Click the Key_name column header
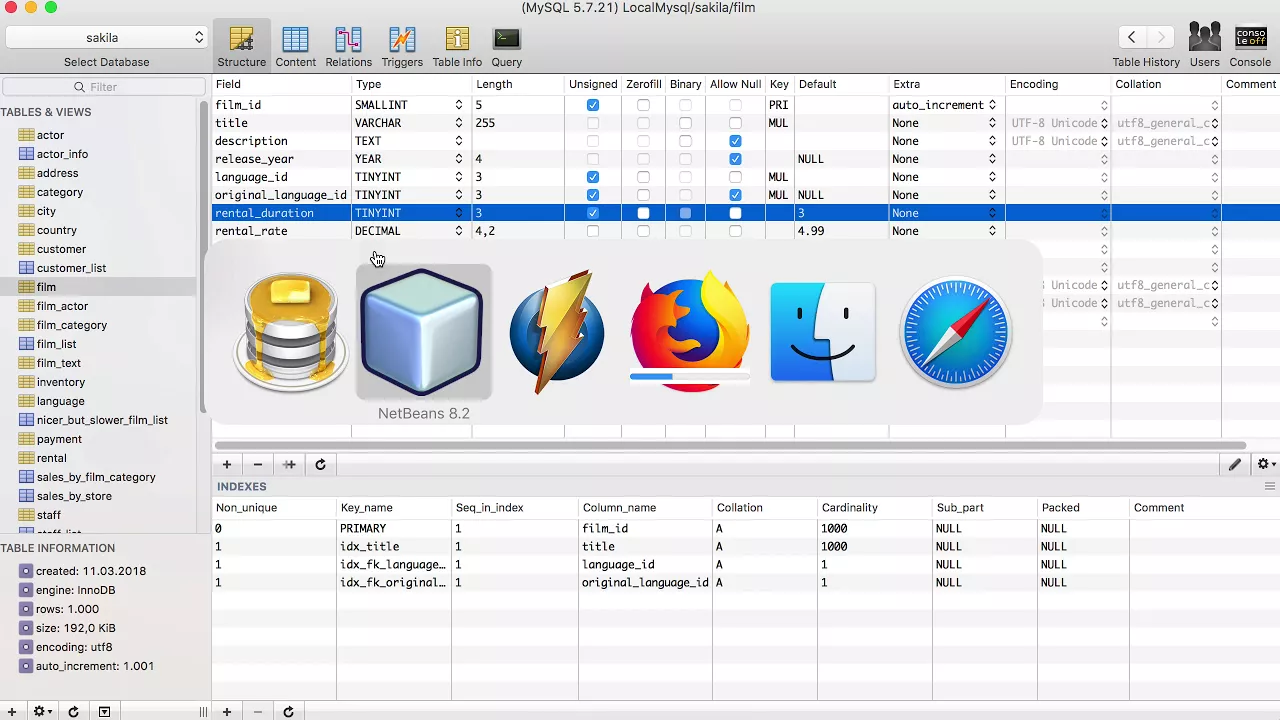Image resolution: width=1280 pixels, height=720 pixels. (x=394, y=508)
